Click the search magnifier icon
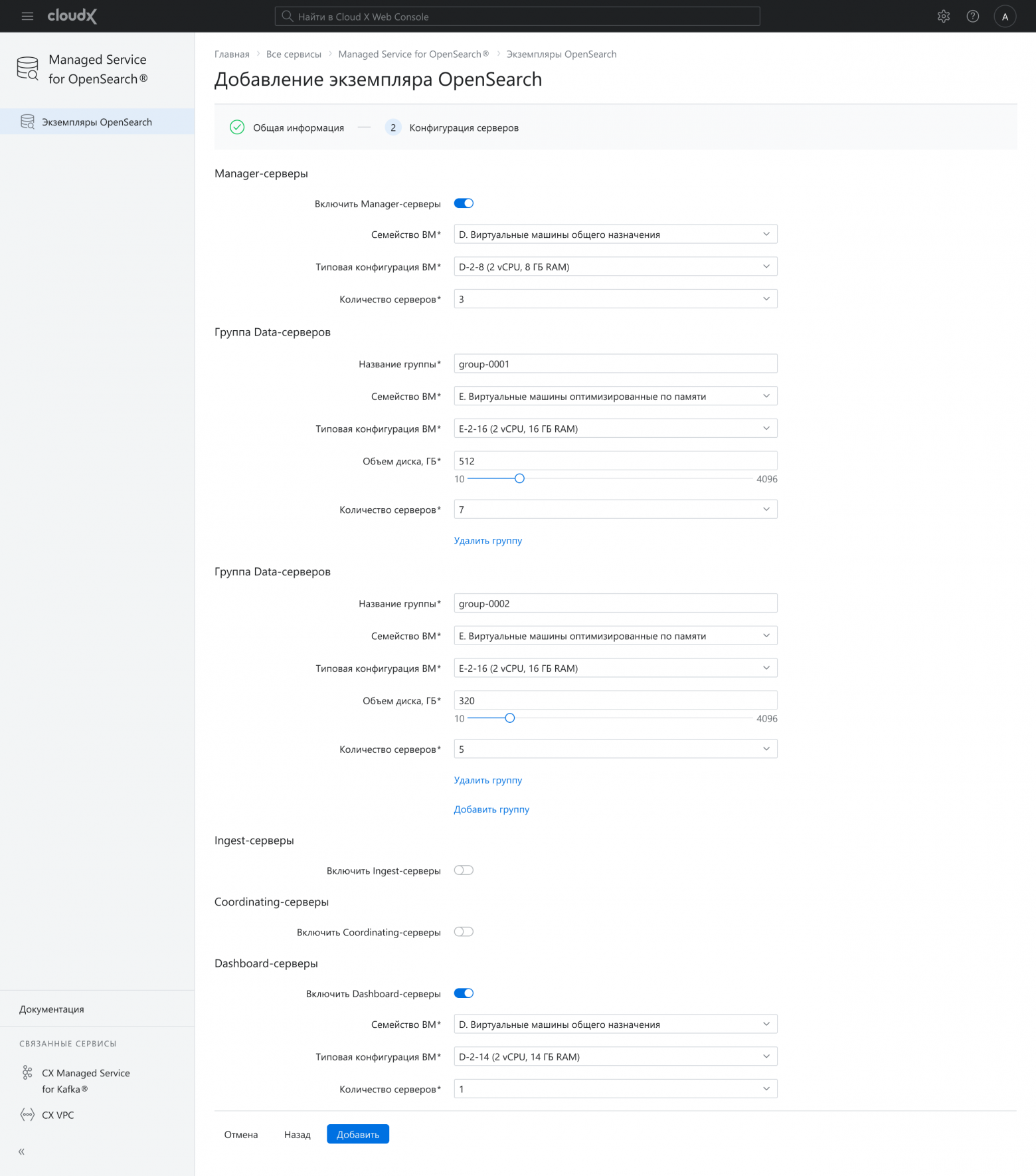The width and height of the screenshot is (1036, 1176). pyautogui.click(x=288, y=17)
